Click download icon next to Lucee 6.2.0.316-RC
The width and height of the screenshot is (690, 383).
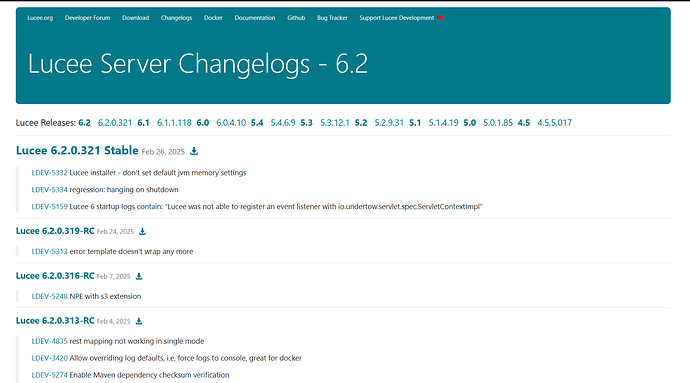click(139, 276)
